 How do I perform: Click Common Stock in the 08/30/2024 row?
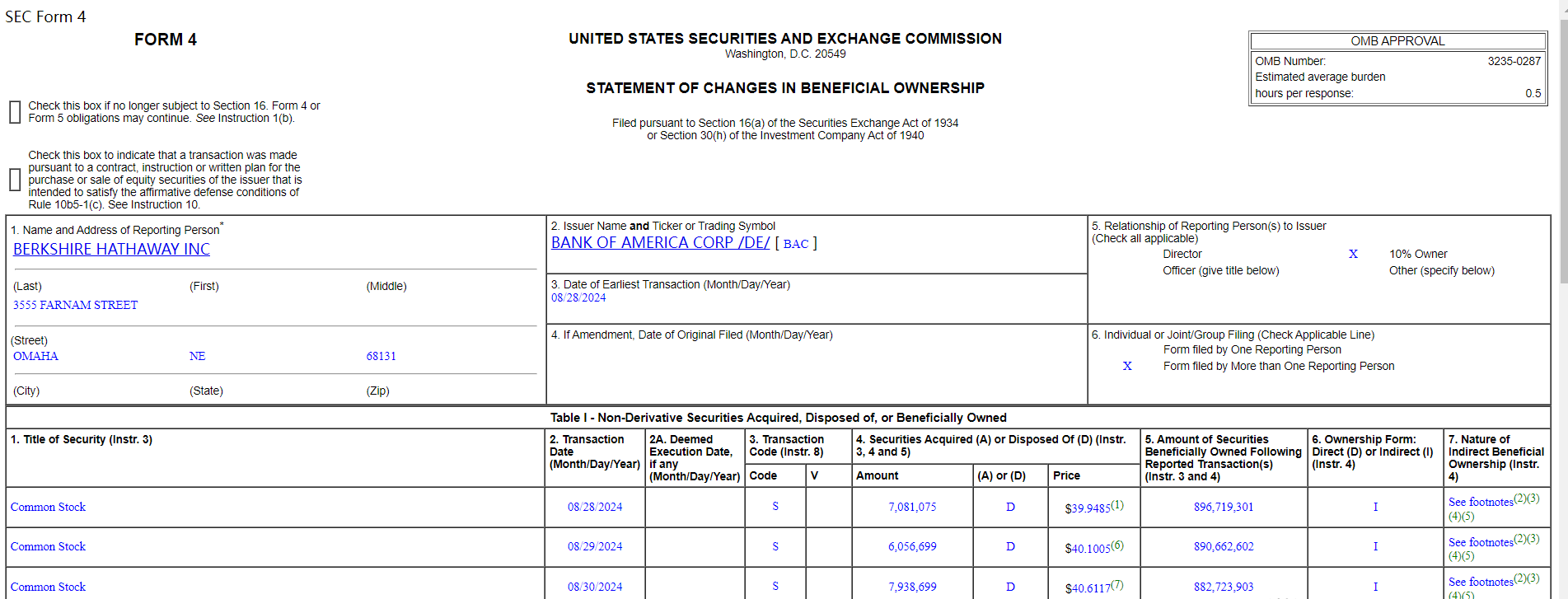coord(48,587)
